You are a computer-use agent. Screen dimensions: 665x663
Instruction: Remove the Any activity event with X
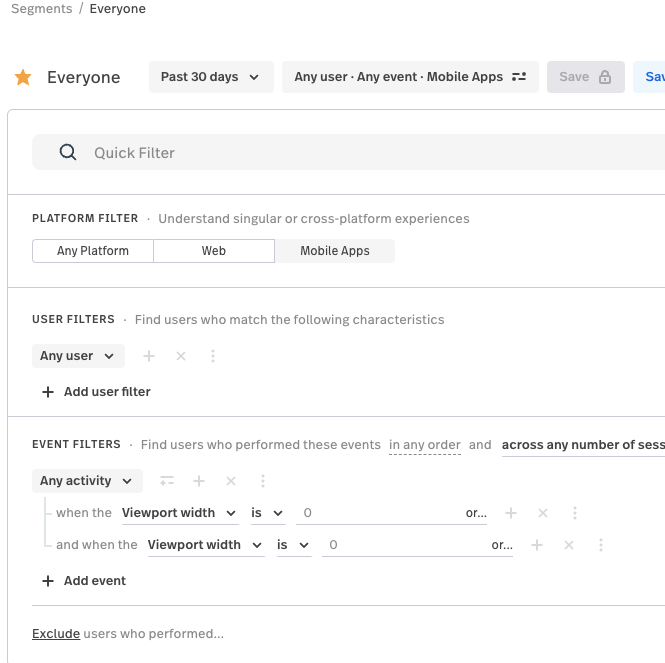(231, 481)
